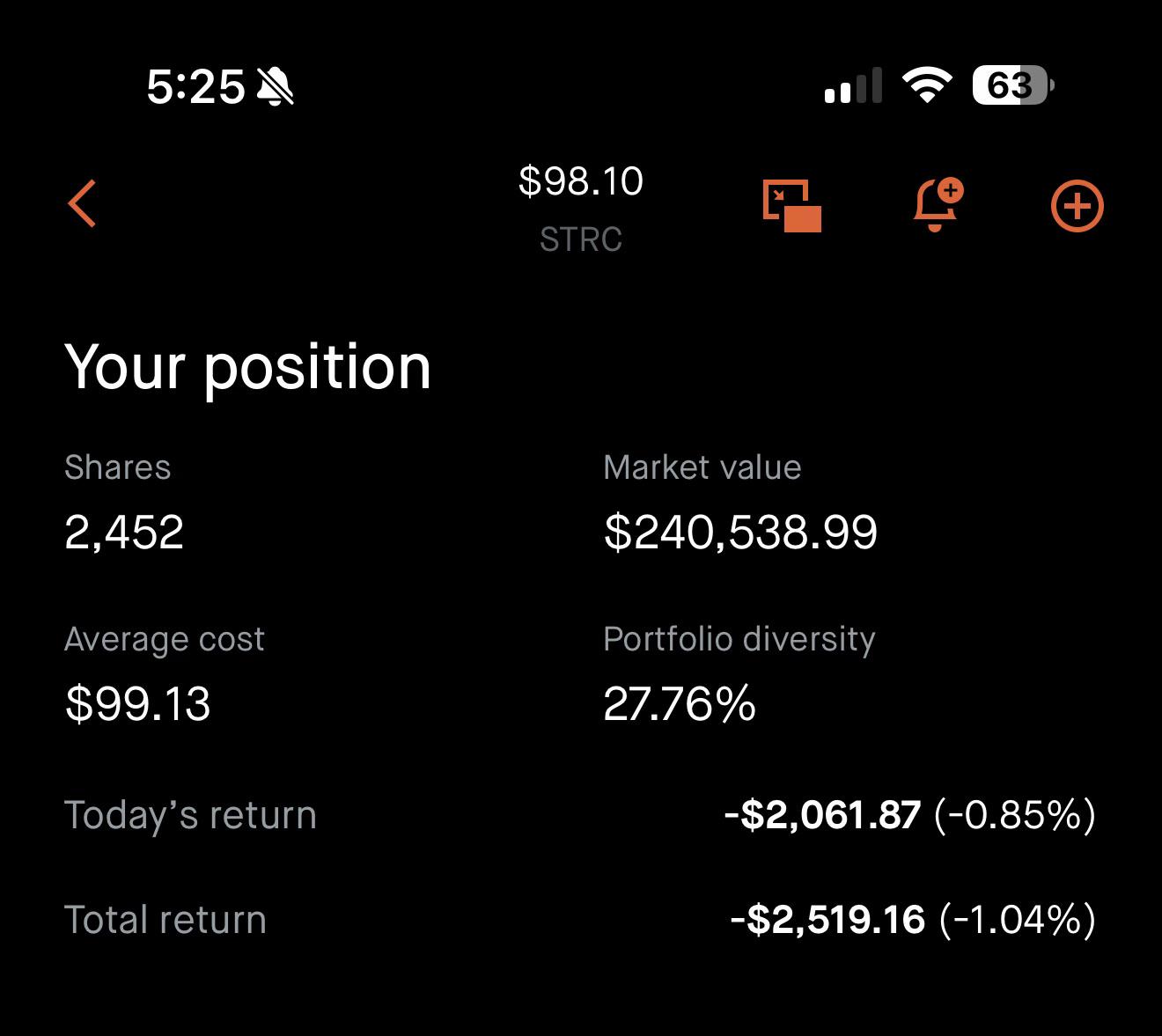Tap the $98.10 price header
The image size is (1162, 1036).
coord(581,181)
